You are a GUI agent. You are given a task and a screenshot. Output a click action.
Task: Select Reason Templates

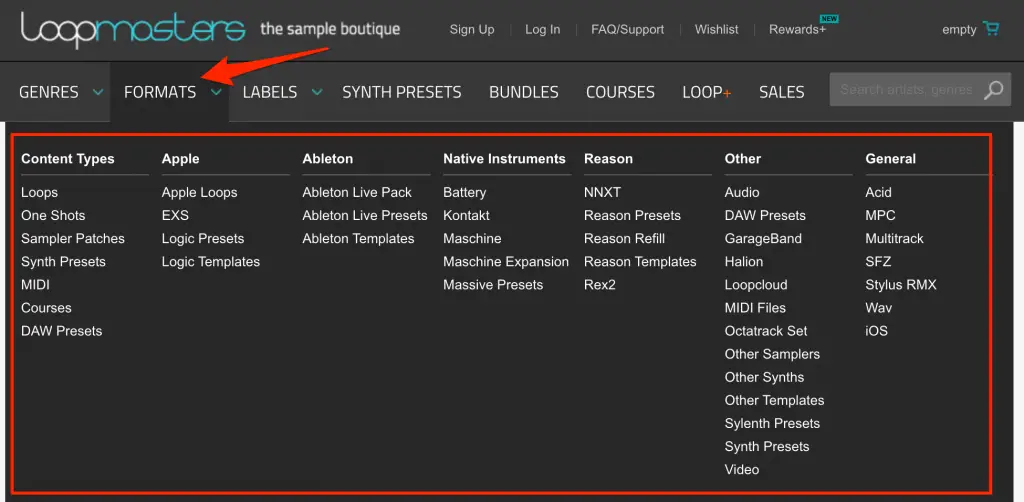pos(640,262)
